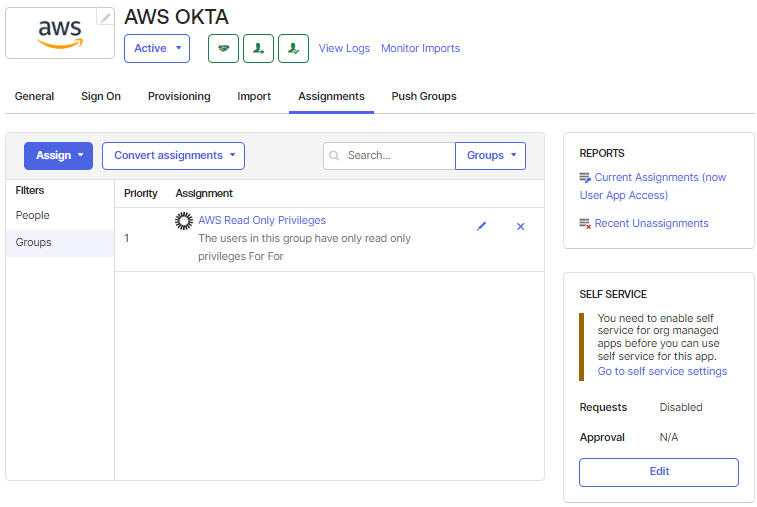Follow Go to self service settings link
This screenshot has height=507, width=757.
coord(662,371)
